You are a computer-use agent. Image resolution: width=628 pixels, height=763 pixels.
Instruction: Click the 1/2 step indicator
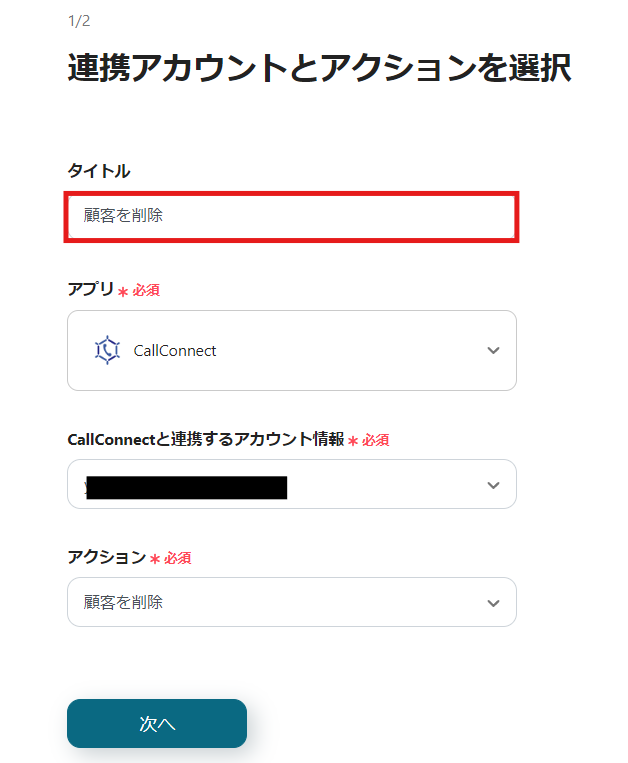coord(79,21)
